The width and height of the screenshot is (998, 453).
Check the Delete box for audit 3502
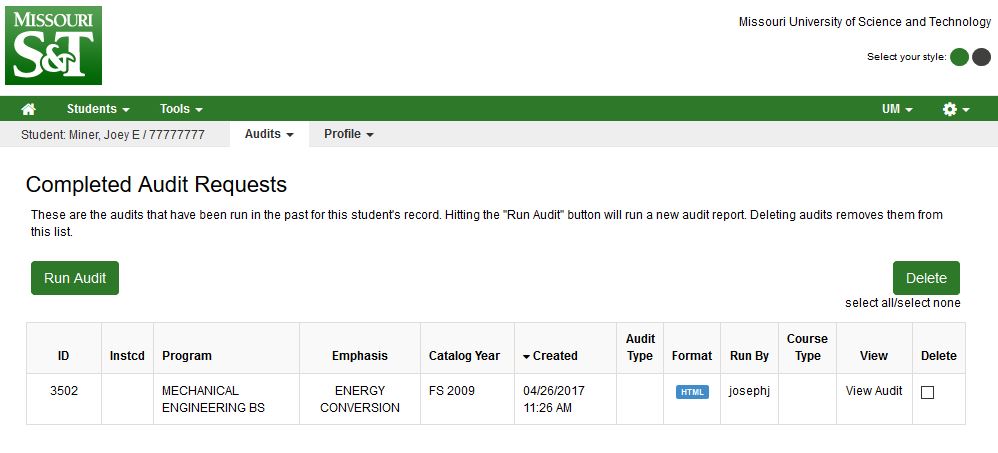tap(927, 393)
